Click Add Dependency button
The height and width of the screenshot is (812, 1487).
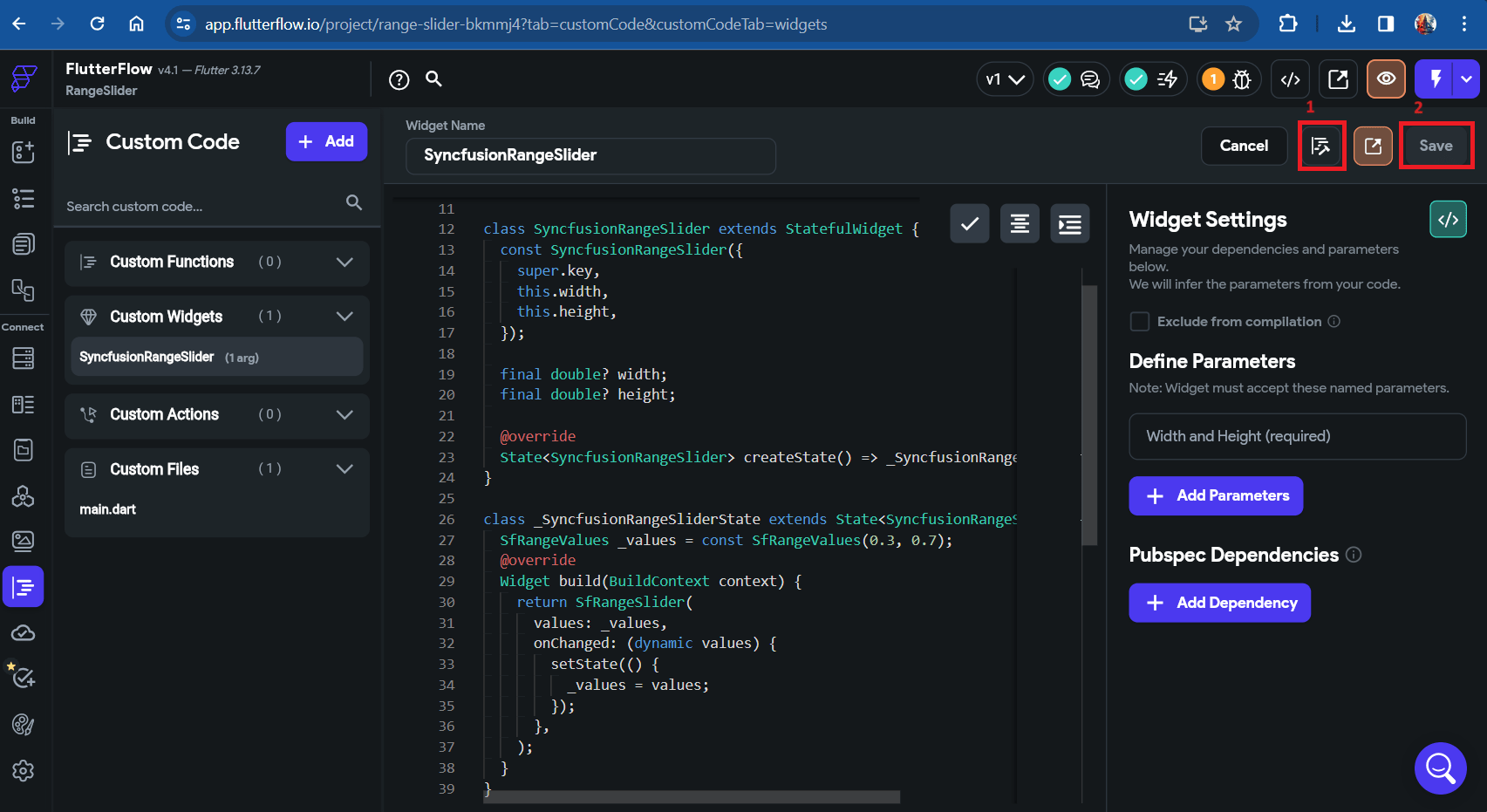tap(1219, 603)
